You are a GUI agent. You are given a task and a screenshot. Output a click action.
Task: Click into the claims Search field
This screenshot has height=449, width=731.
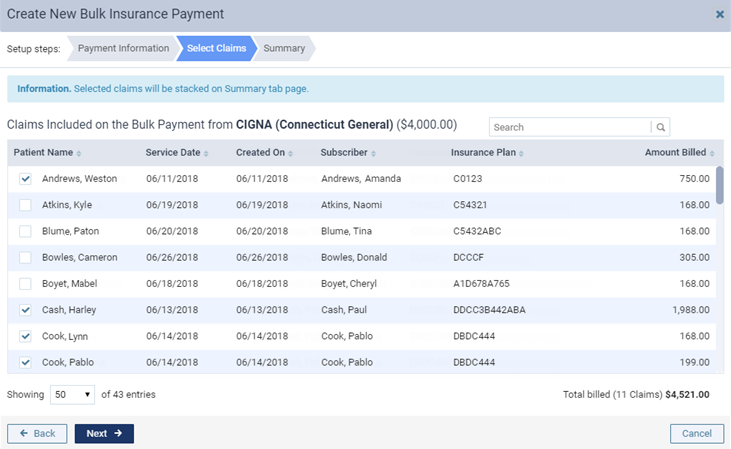coord(570,127)
